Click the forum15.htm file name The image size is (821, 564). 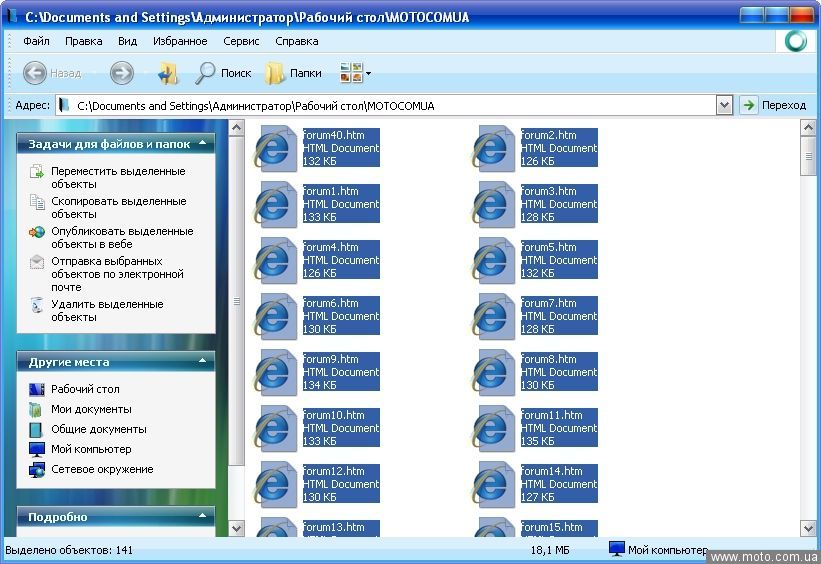(551, 527)
